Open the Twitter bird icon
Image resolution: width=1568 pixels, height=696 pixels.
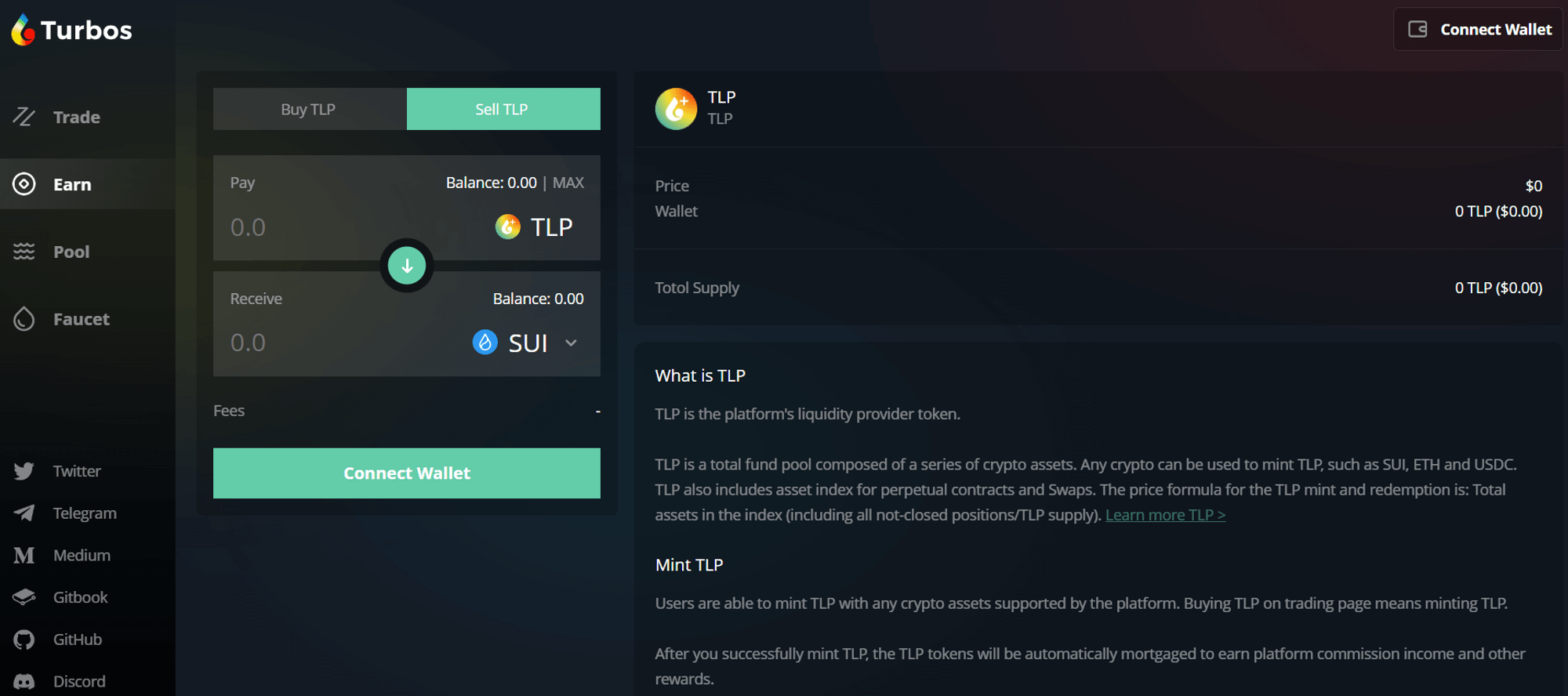[x=24, y=471]
